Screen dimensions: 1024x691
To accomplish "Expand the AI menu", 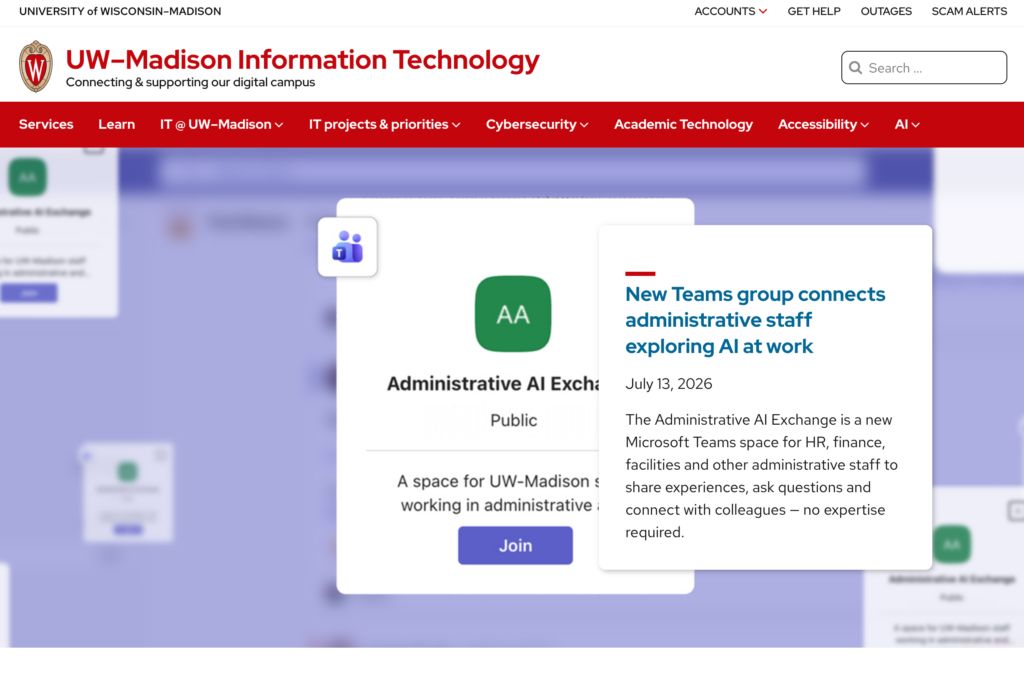I will click(x=906, y=124).
